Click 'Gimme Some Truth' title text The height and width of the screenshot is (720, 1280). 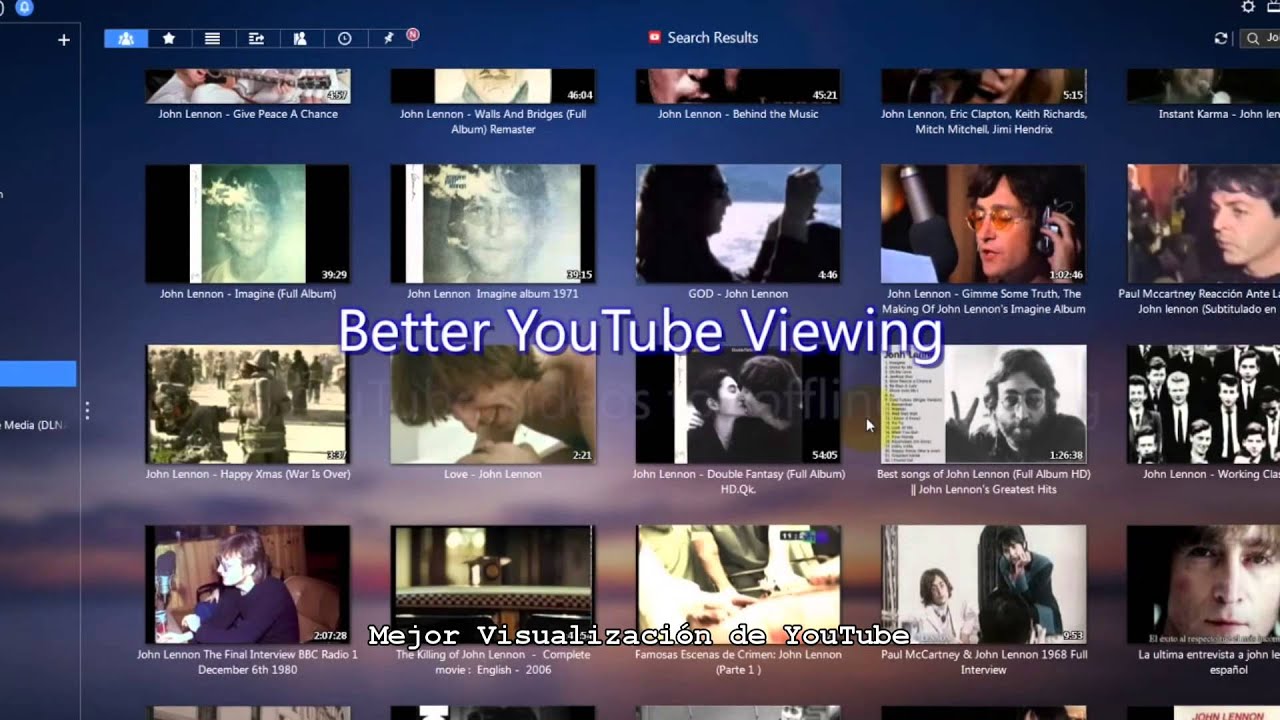984,302
